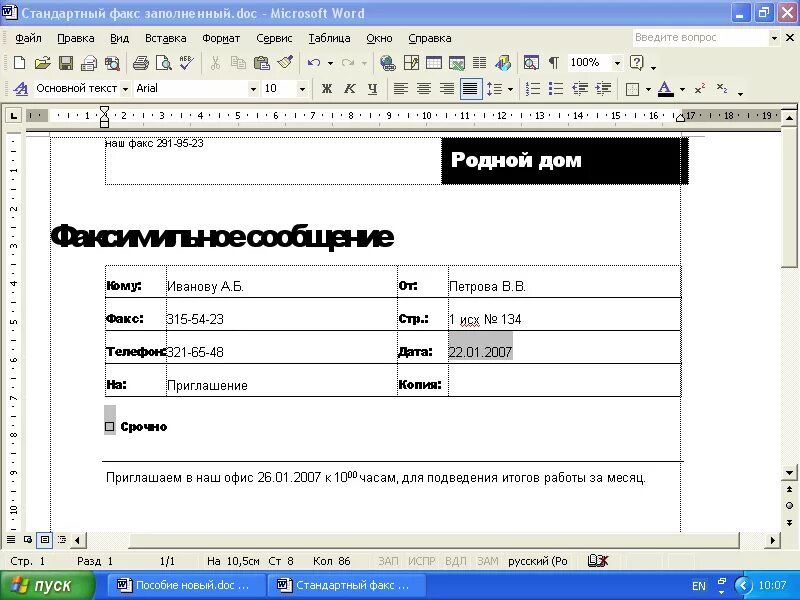Toggle Subscript formatting

point(721,89)
